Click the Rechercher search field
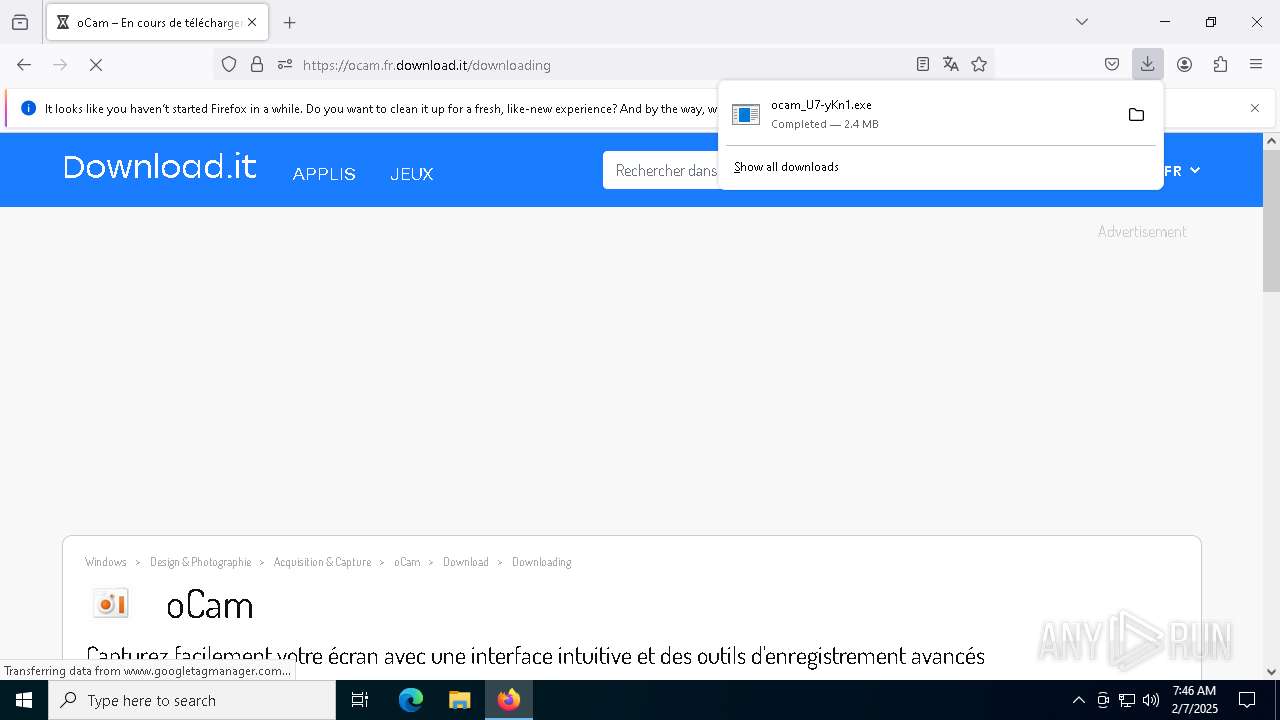The width and height of the screenshot is (1280, 720). (662, 171)
